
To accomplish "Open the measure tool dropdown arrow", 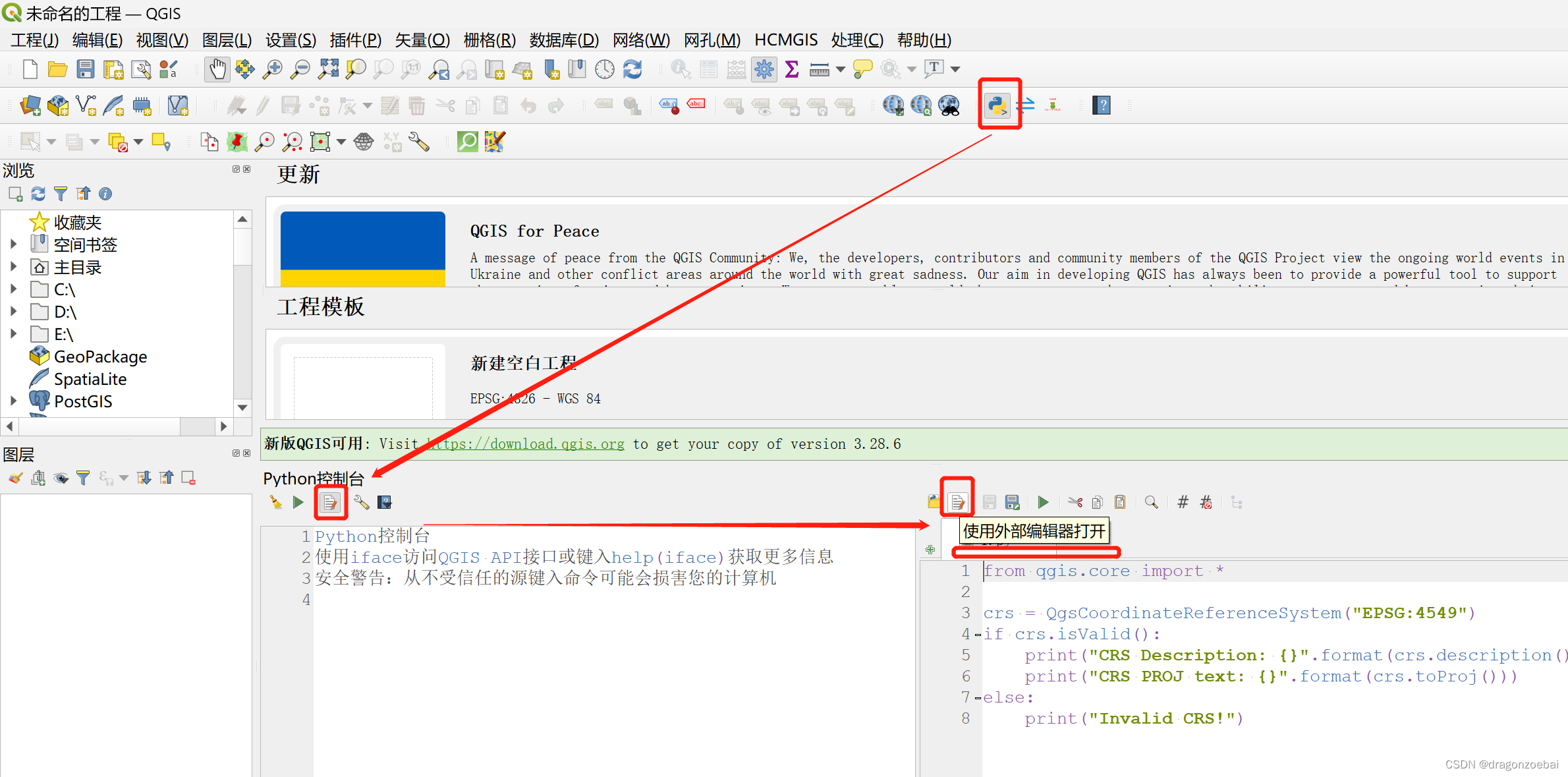I will coord(840,69).
